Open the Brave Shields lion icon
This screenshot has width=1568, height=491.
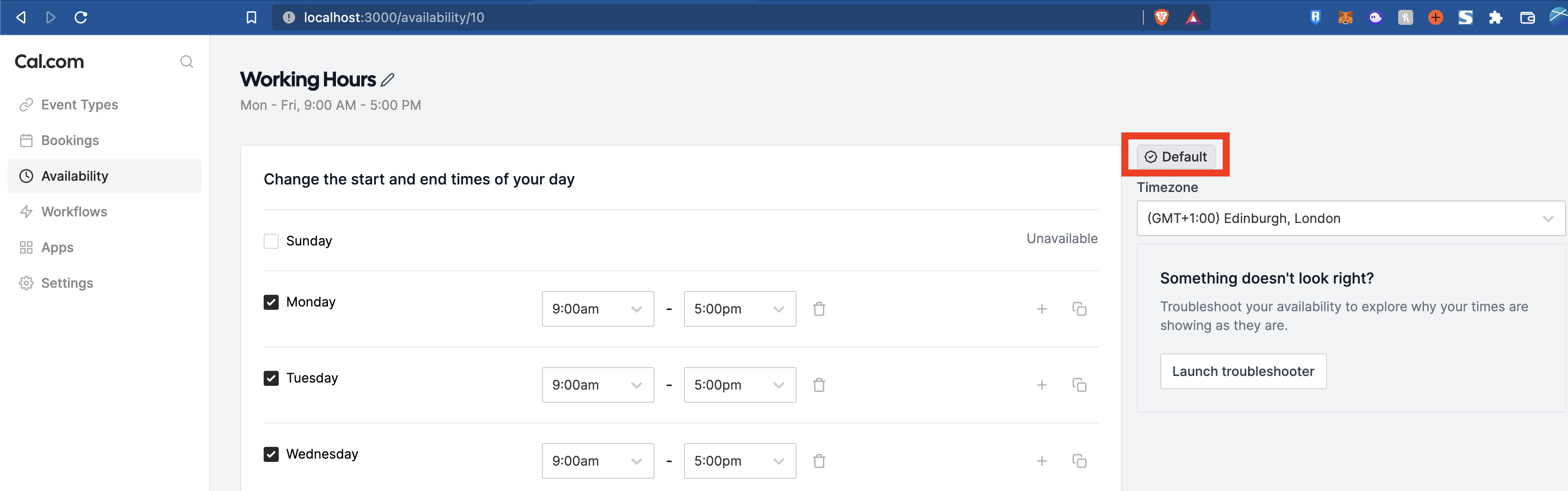click(x=1161, y=17)
